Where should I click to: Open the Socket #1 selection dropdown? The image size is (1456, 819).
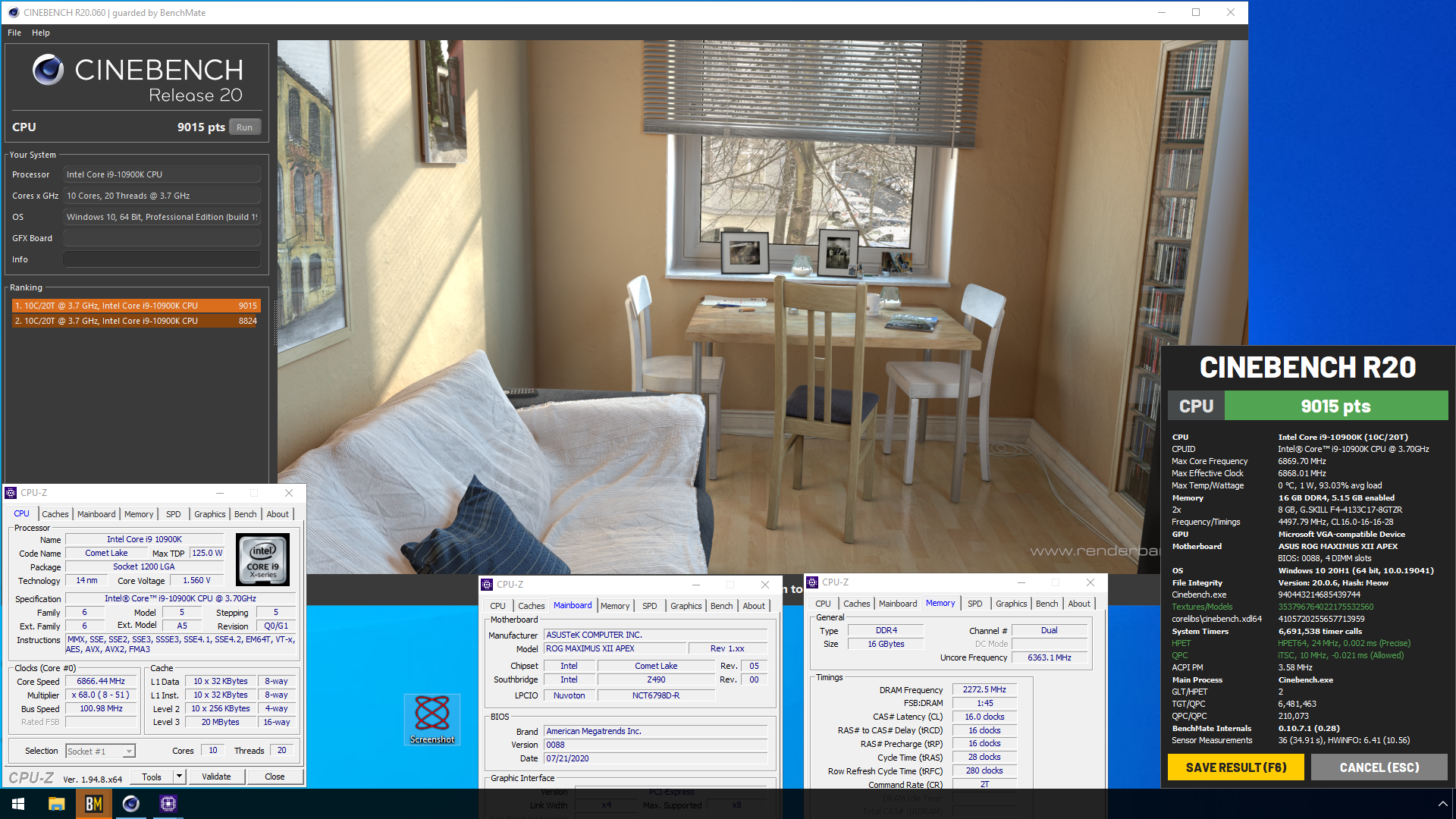(100, 751)
